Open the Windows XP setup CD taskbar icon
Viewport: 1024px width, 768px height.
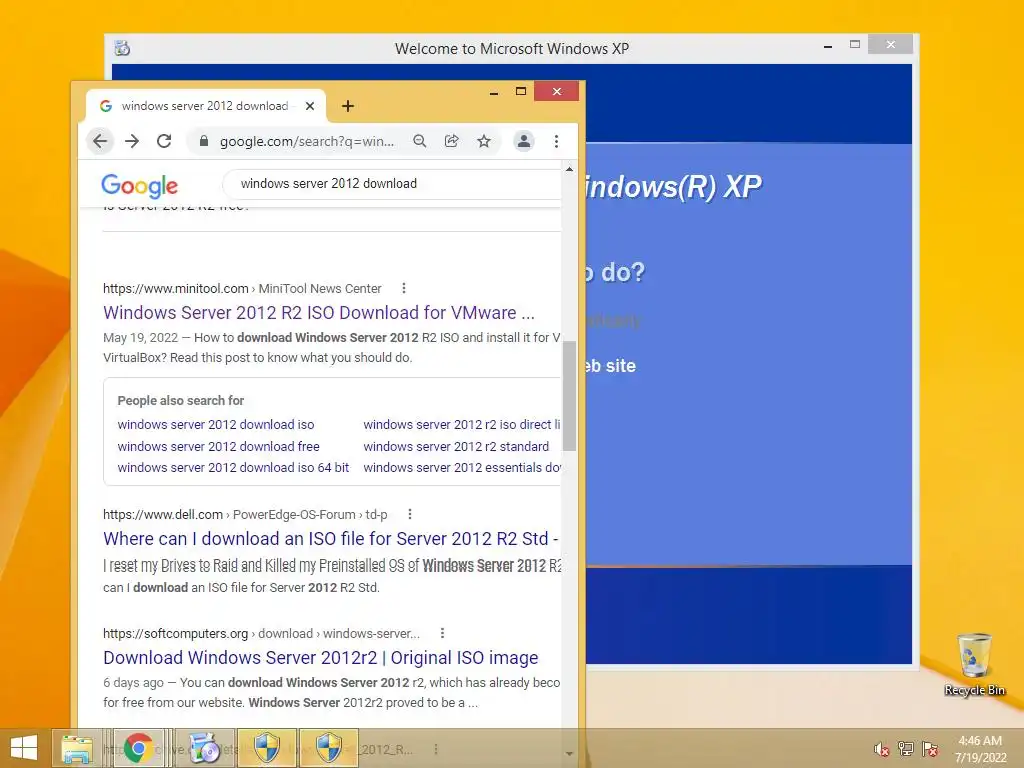click(x=204, y=748)
